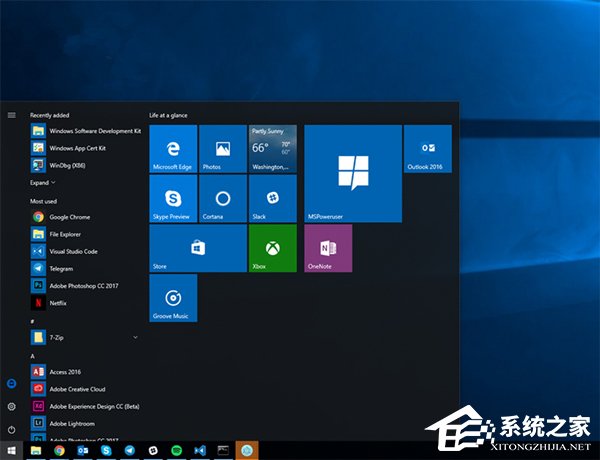Click the Windows Start button

point(11,450)
